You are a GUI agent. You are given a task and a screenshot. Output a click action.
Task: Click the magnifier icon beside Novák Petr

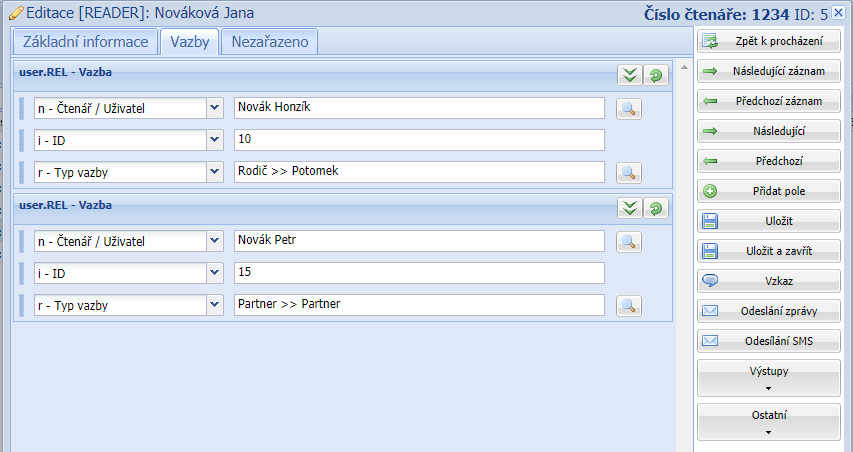628,241
